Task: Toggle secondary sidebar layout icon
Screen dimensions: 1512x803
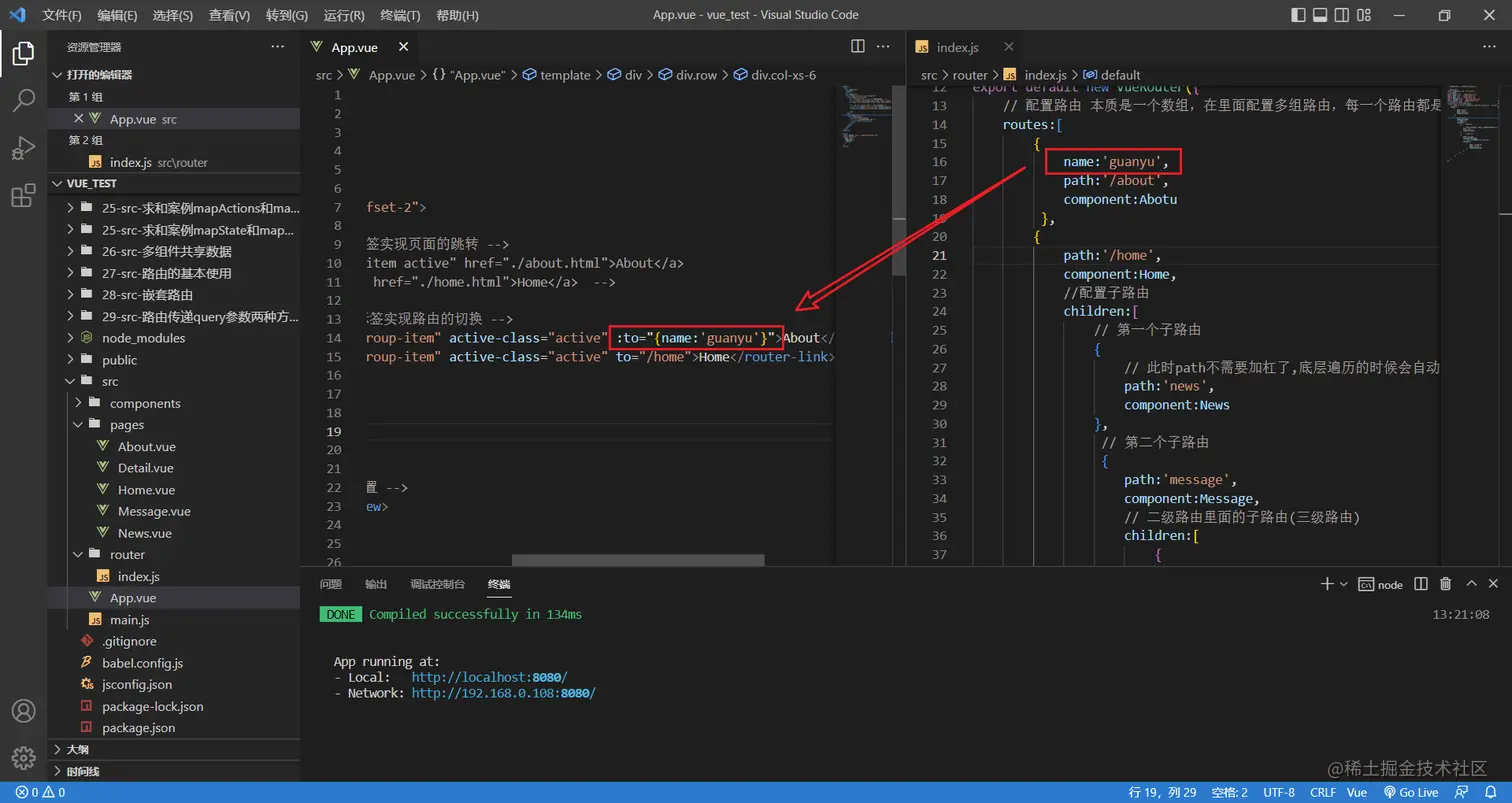Action: pos(1343,15)
